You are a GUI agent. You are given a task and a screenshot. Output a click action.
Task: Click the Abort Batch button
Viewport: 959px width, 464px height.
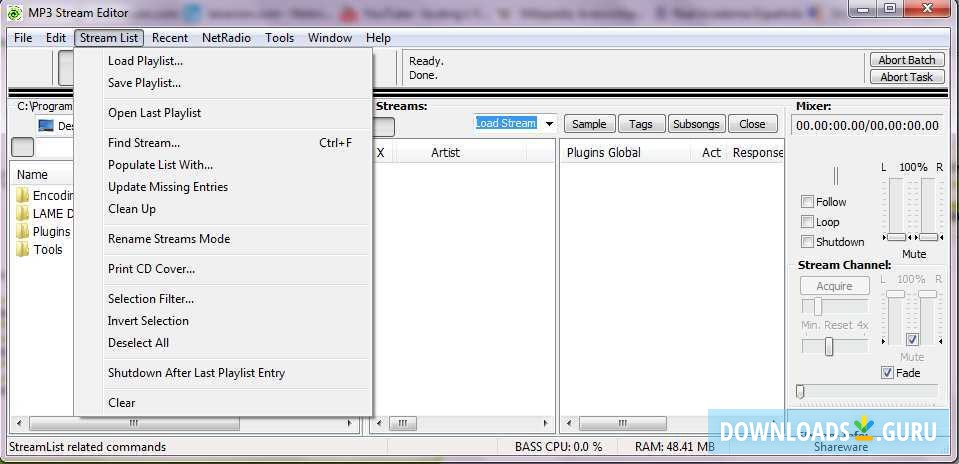click(x=907, y=60)
